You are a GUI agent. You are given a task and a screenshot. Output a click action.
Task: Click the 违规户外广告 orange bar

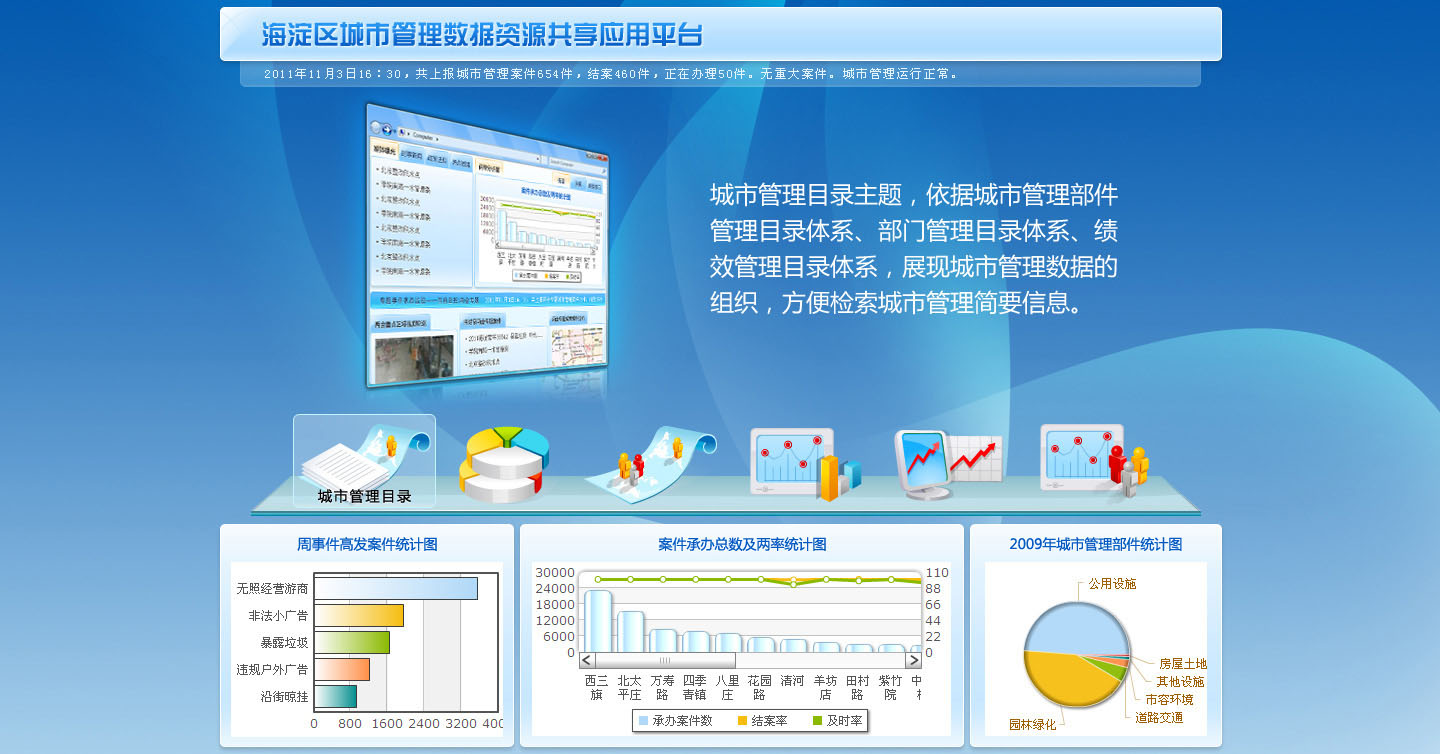point(342,669)
